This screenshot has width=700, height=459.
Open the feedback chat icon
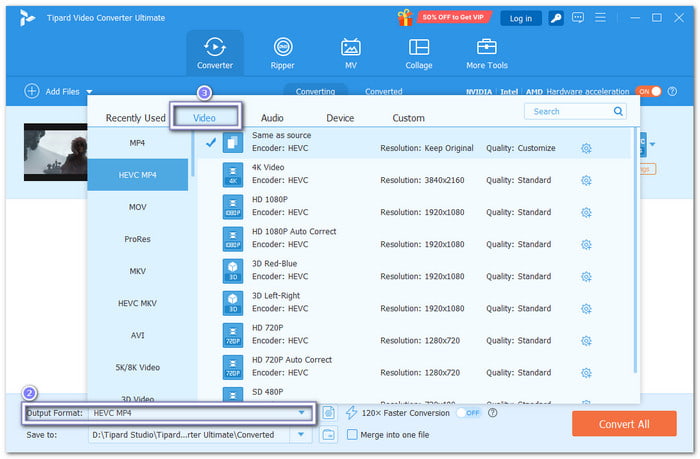pos(578,18)
